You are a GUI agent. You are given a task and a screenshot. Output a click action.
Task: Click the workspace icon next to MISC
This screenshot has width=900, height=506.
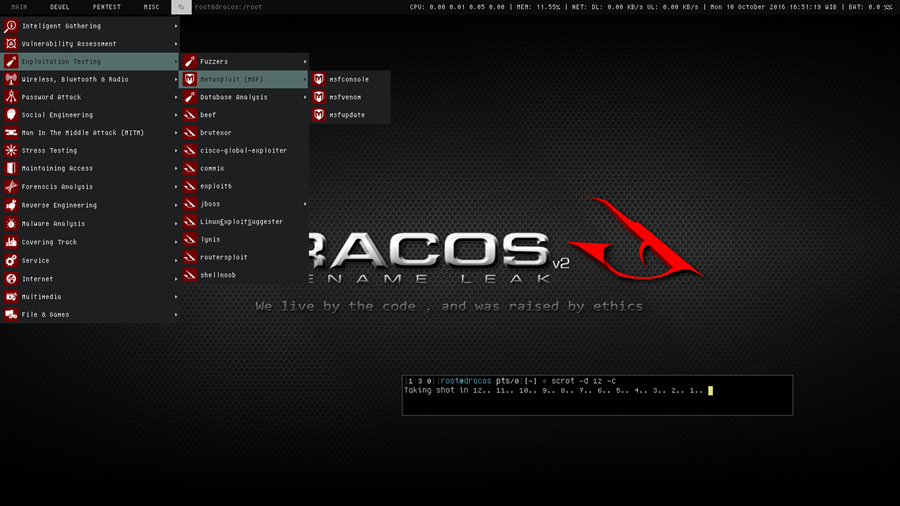(181, 7)
